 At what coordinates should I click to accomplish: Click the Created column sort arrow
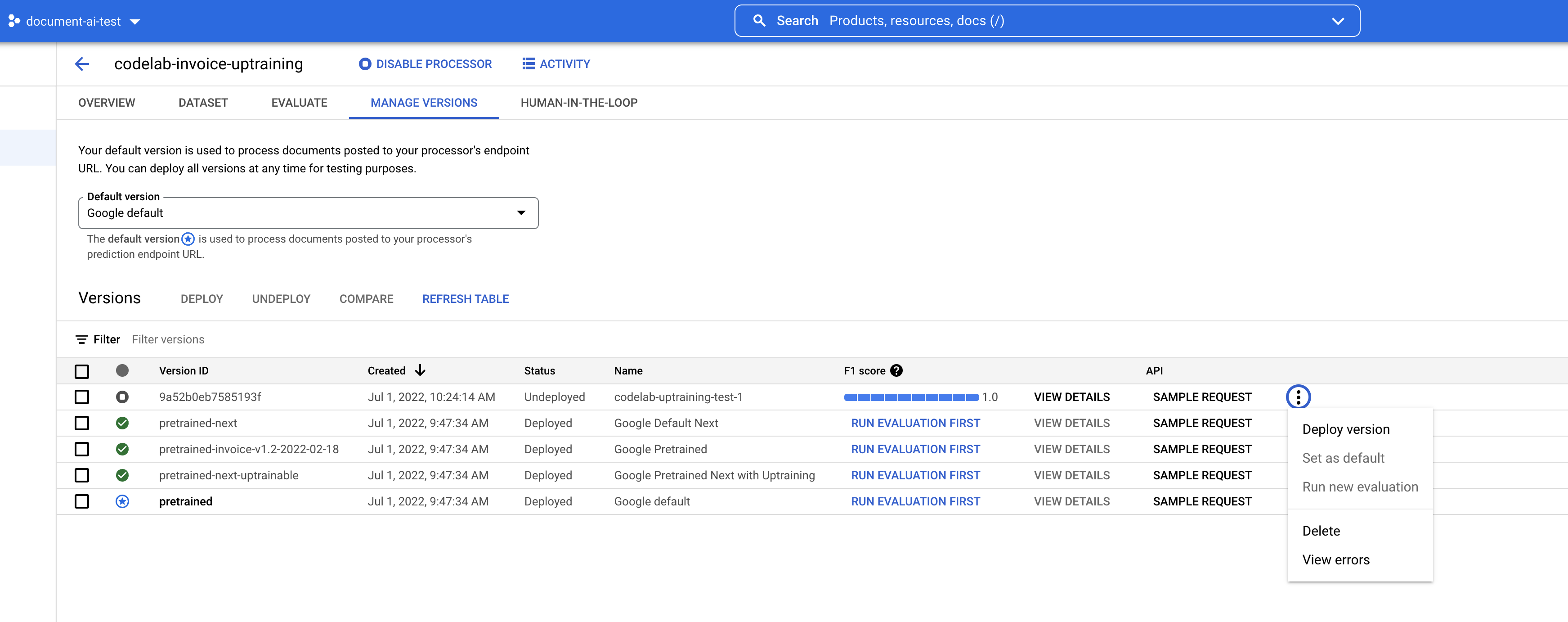pos(420,370)
